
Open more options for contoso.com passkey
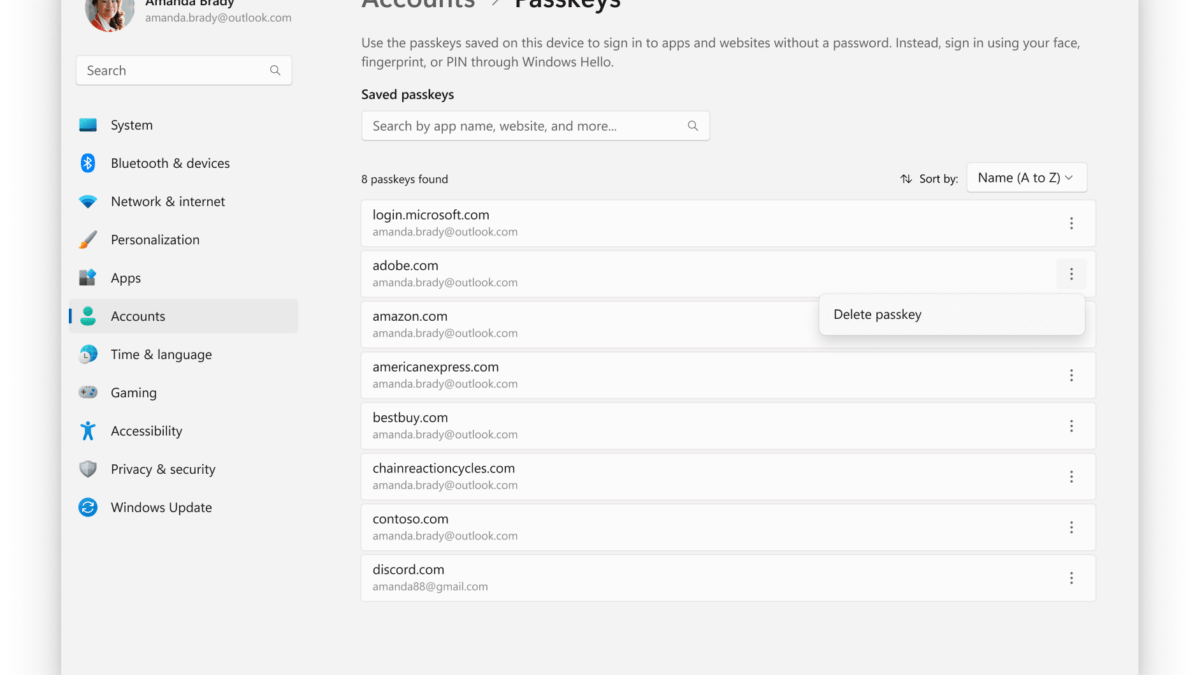coord(1071,527)
